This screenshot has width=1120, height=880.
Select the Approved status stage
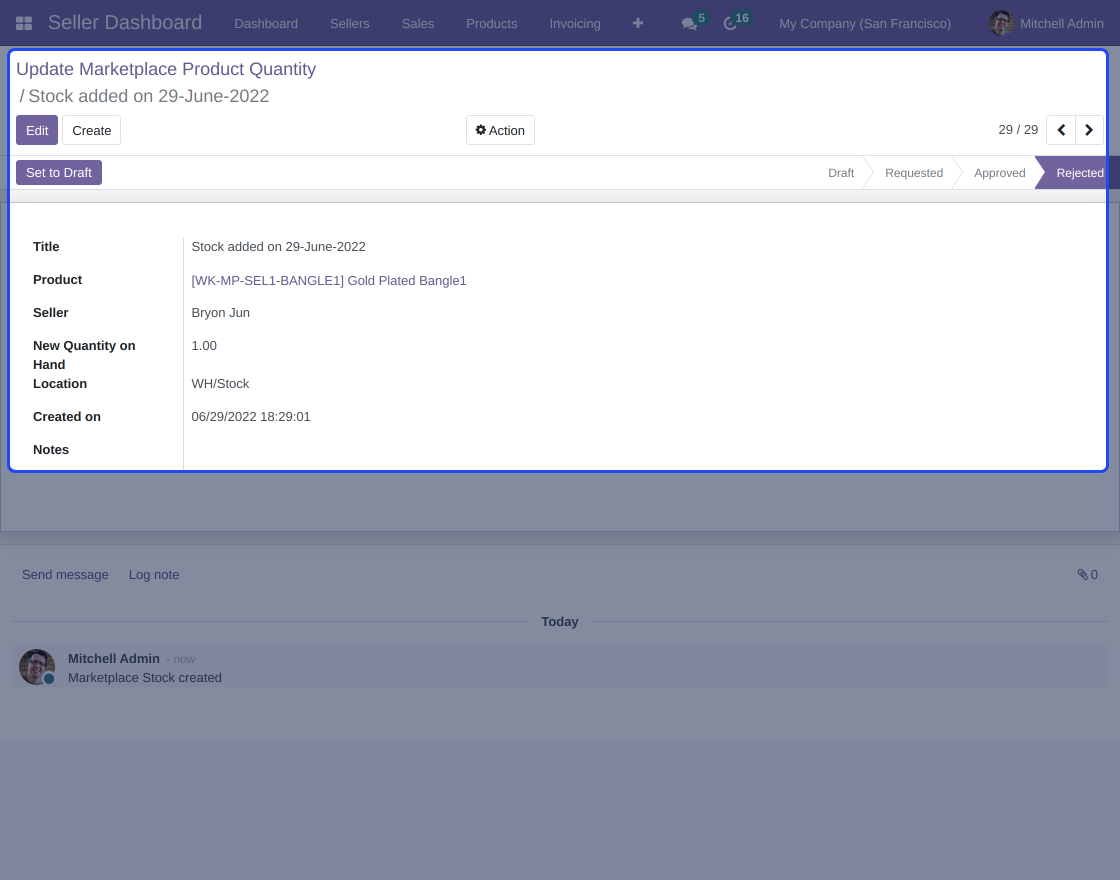(999, 173)
